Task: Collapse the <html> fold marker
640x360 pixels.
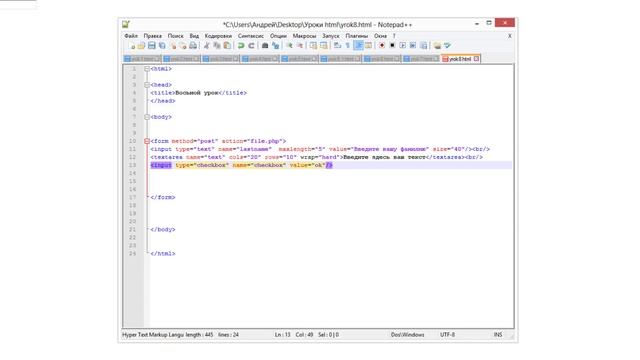Action: click(x=147, y=69)
